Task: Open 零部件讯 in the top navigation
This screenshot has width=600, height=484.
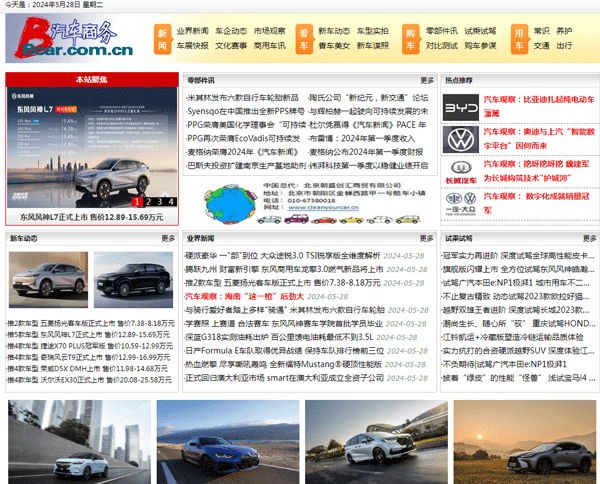Action: click(x=442, y=31)
